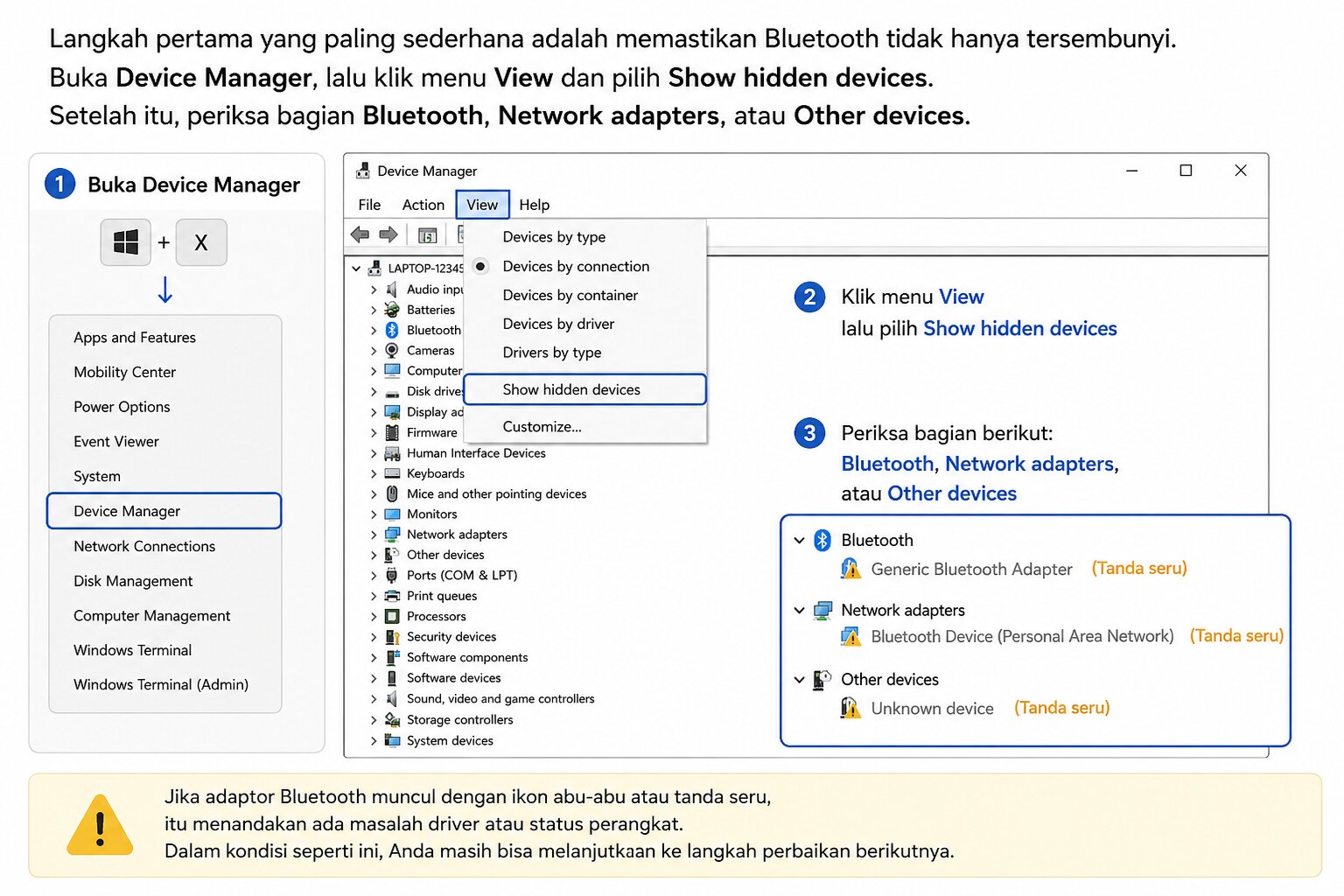The width and height of the screenshot is (1344, 896).
Task: Click the Software components icon
Action: click(x=392, y=657)
